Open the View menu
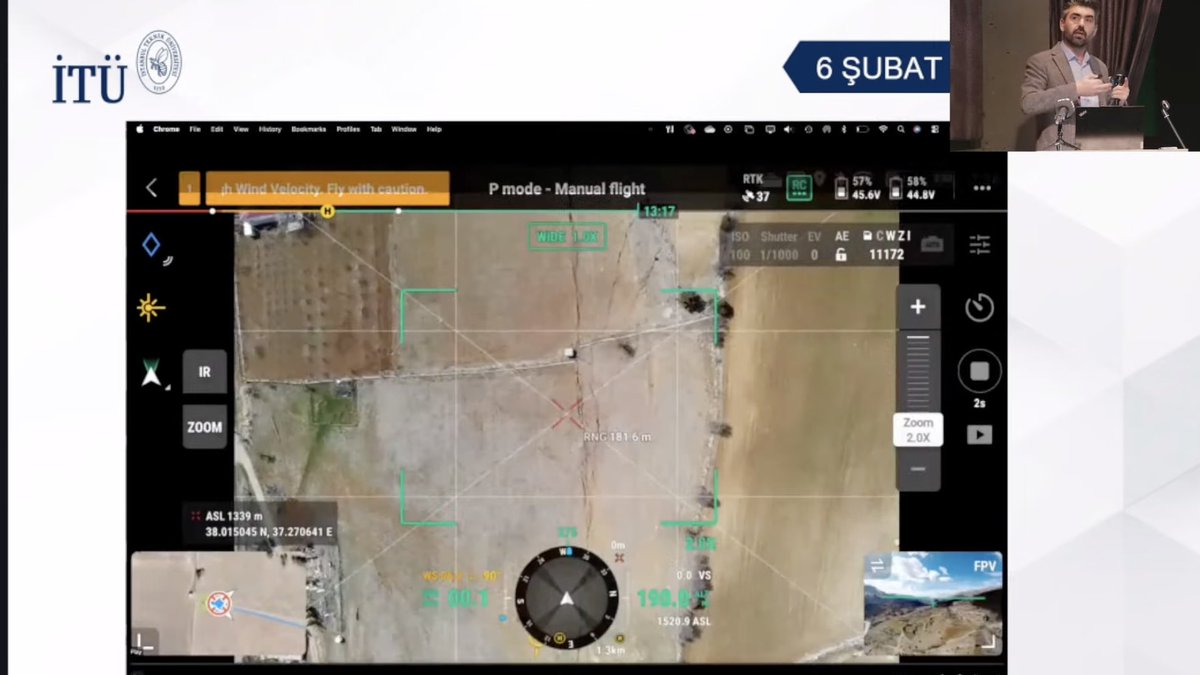1200x675 pixels. tap(241, 129)
